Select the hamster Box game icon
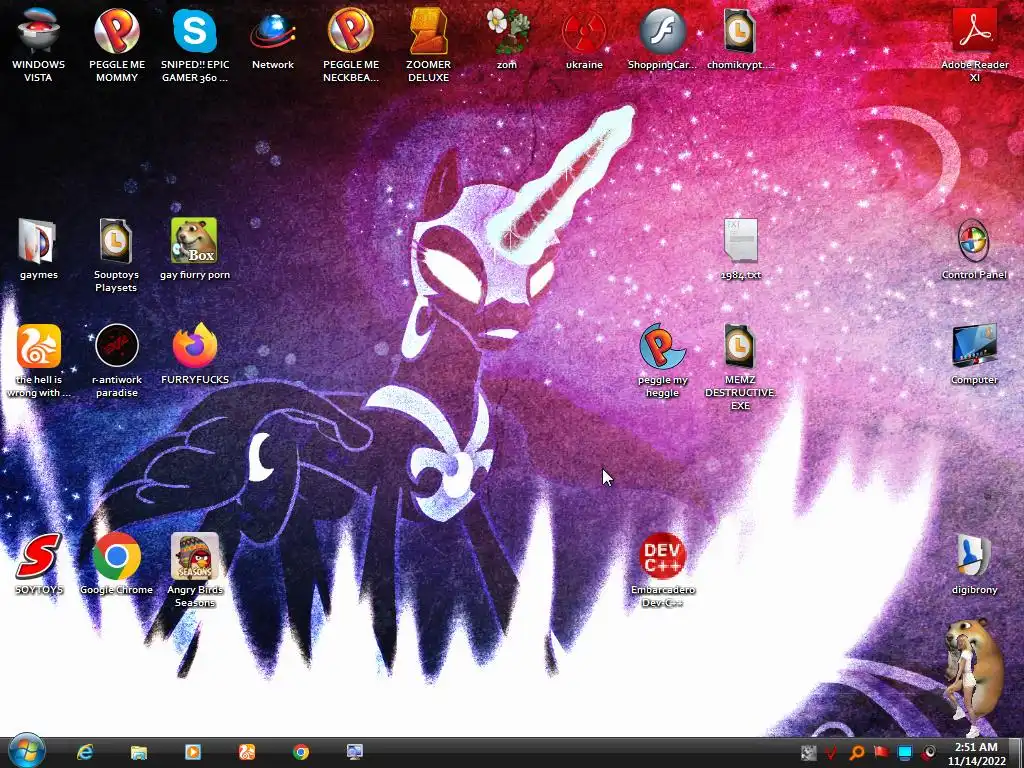The height and width of the screenshot is (768, 1024). click(195, 241)
